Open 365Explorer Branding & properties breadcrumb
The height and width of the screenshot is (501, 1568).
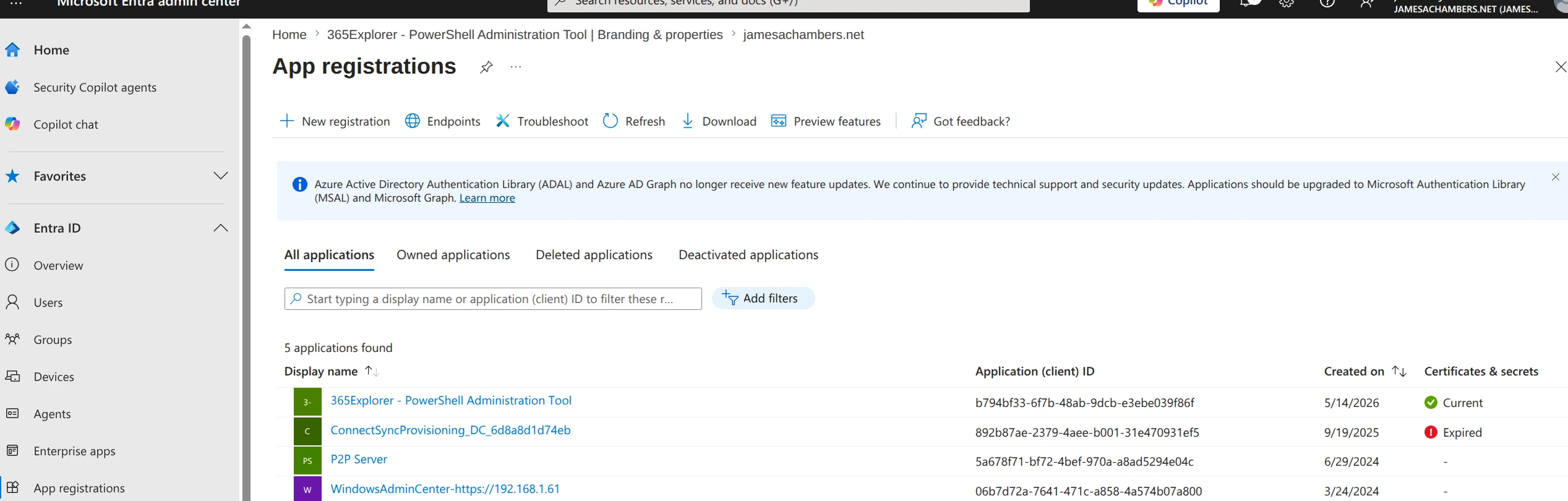pyautogui.click(x=525, y=35)
